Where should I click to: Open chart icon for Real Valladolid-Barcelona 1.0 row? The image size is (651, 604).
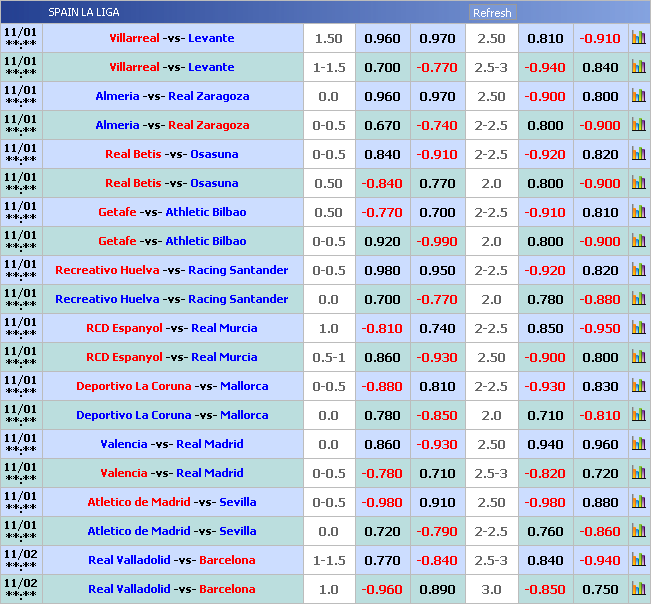pos(638,589)
